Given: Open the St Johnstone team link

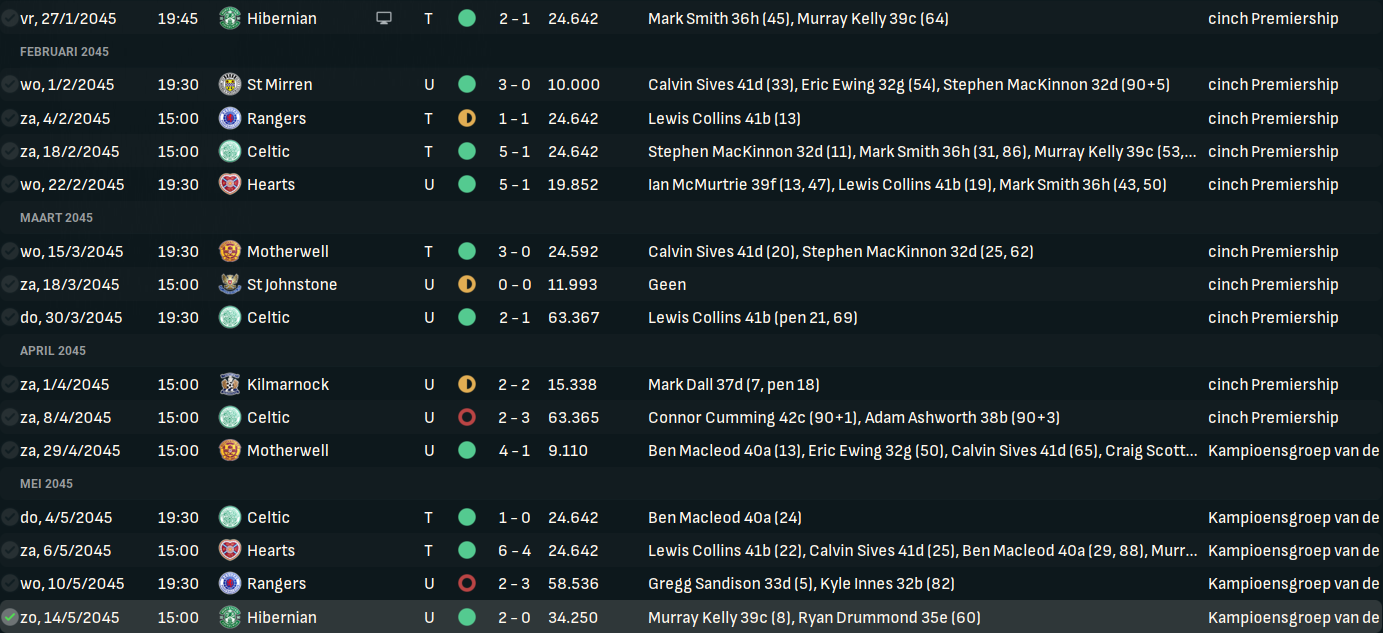Looking at the screenshot, I should 292,284.
